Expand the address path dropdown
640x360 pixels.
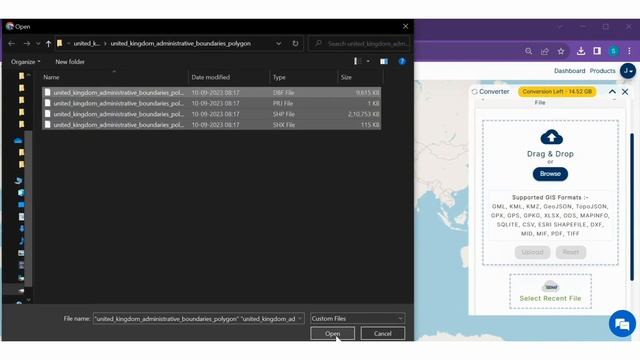pyautogui.click(x=278, y=44)
